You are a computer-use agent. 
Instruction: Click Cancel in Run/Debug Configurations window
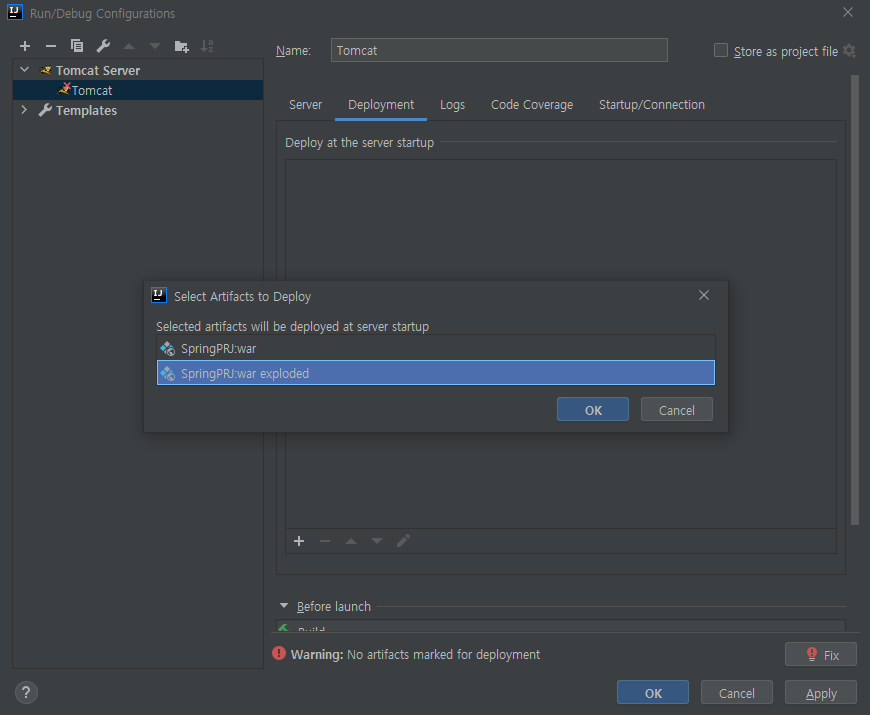[x=736, y=692]
